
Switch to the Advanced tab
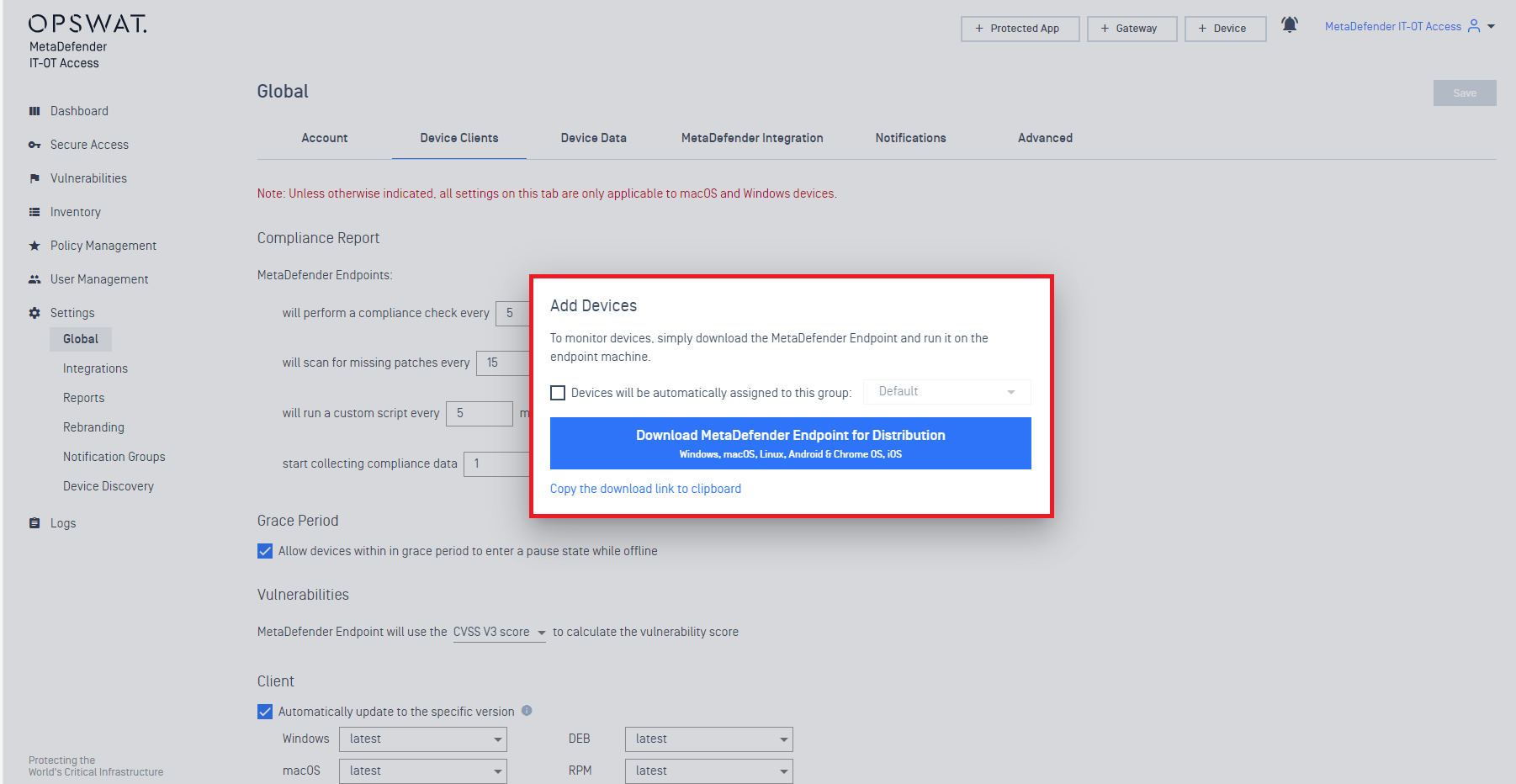[x=1046, y=138]
